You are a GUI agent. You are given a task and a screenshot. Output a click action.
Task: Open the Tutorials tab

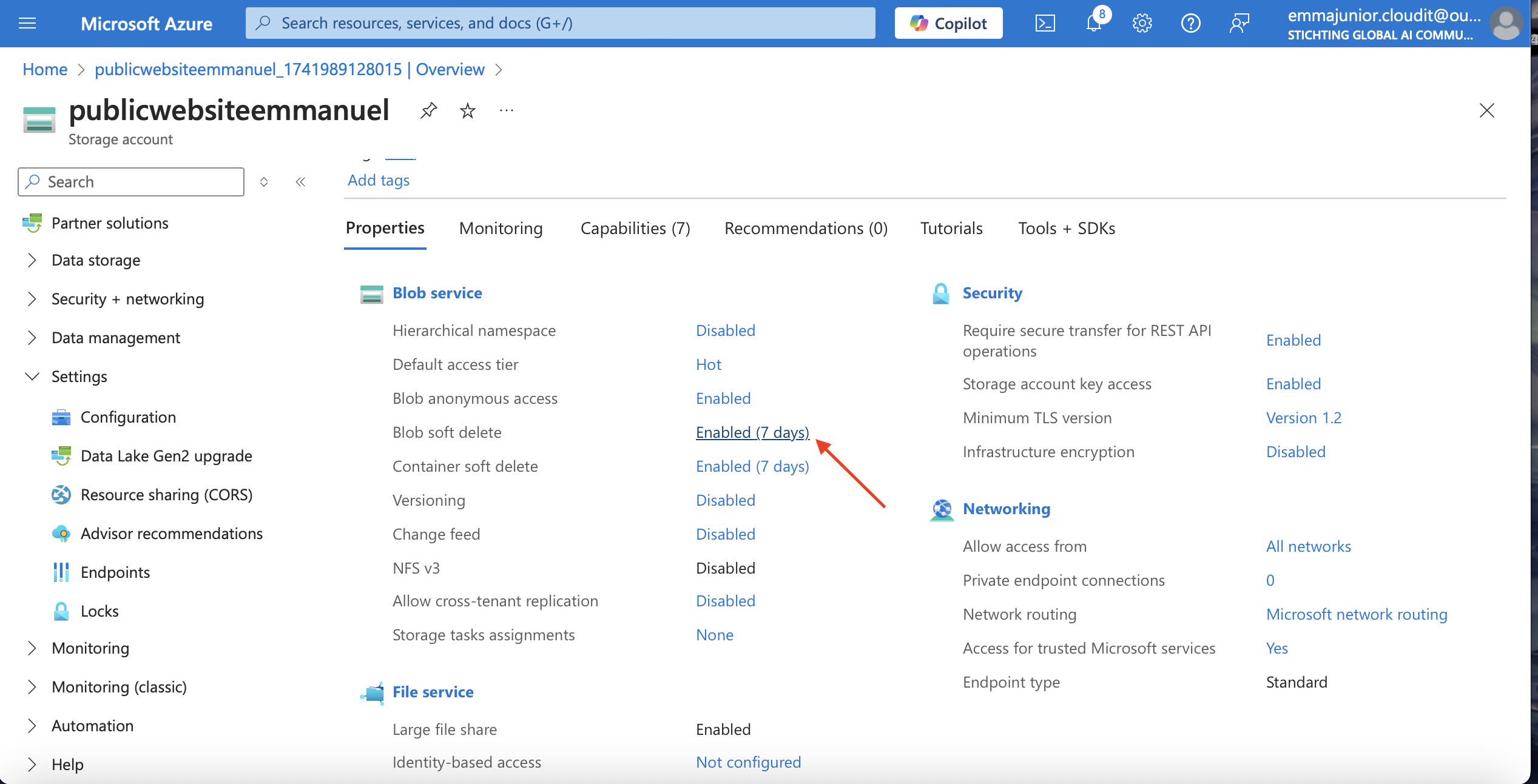click(951, 229)
